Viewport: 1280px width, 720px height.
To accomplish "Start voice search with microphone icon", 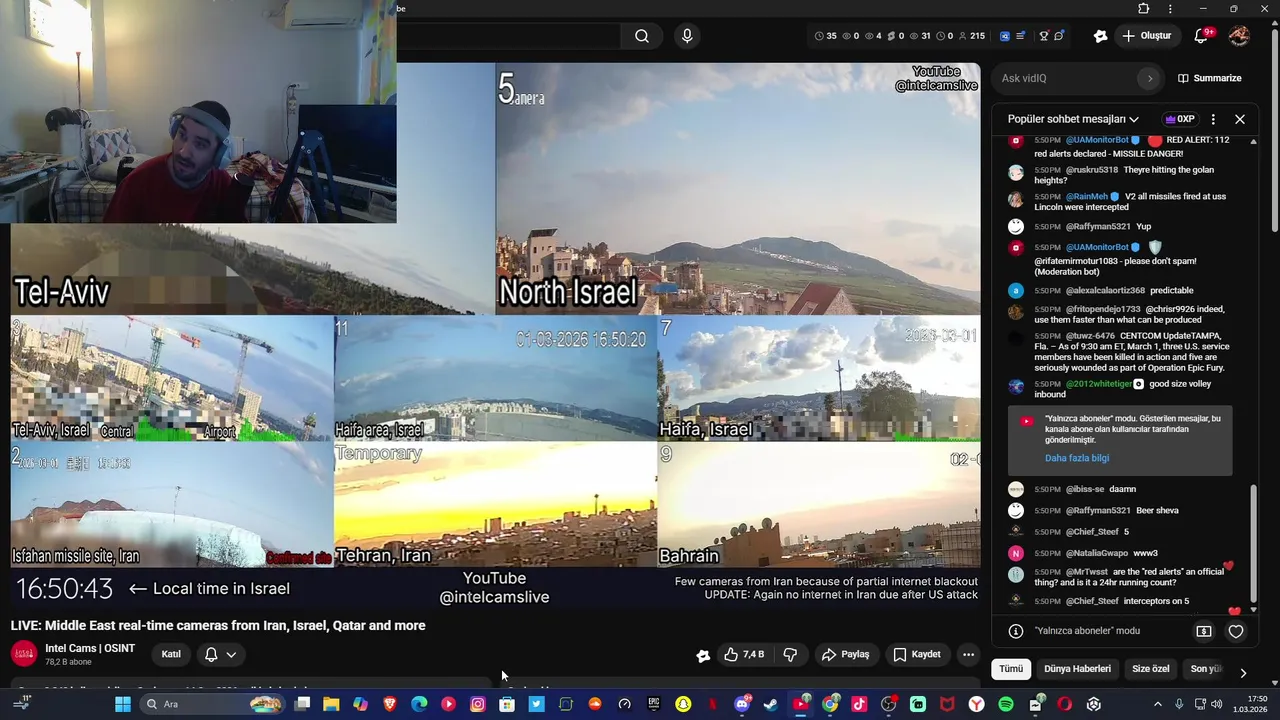I will (687, 36).
